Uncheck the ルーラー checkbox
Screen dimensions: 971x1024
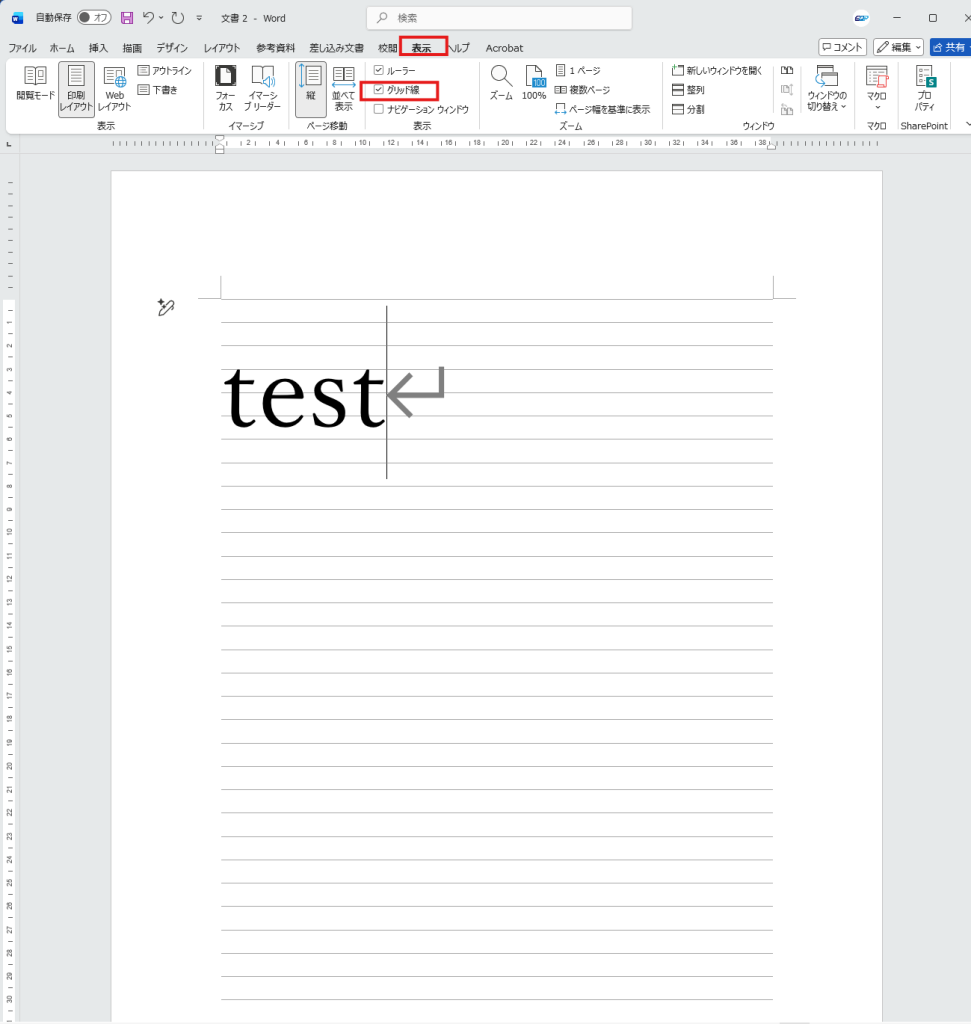click(378, 71)
